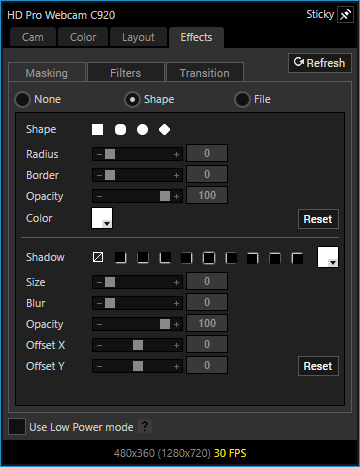Open the shape Color picker dropdown
The height and width of the screenshot is (467, 360).
(102, 218)
